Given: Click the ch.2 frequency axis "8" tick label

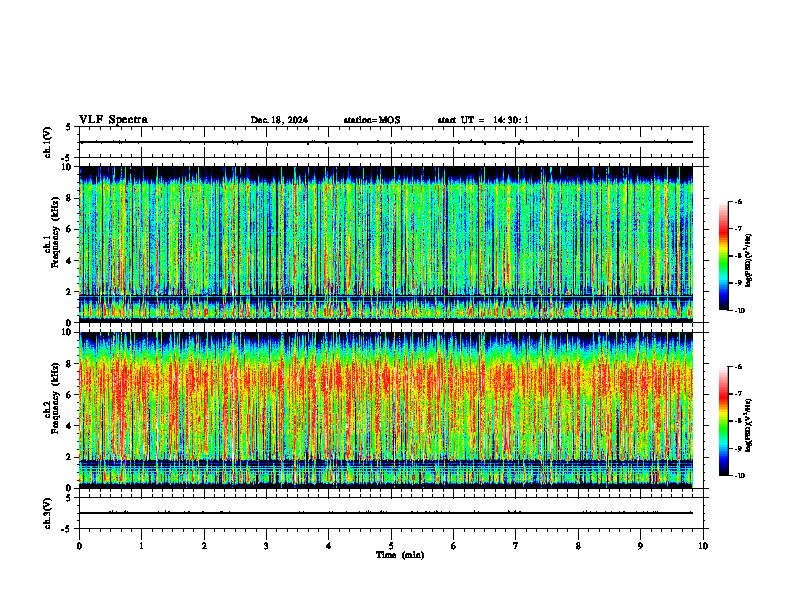Looking at the screenshot, I should pyautogui.click(x=70, y=364).
